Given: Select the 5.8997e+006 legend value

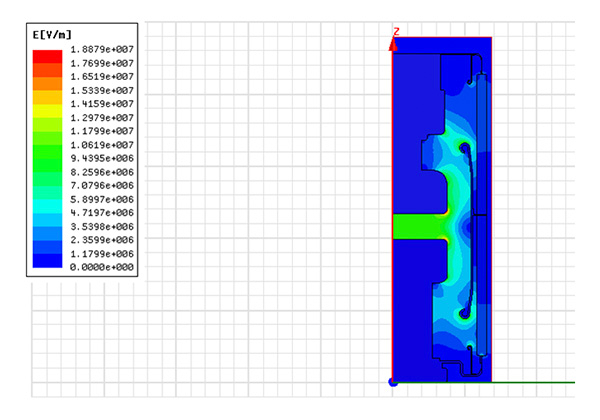Looking at the screenshot, I should [x=102, y=199].
